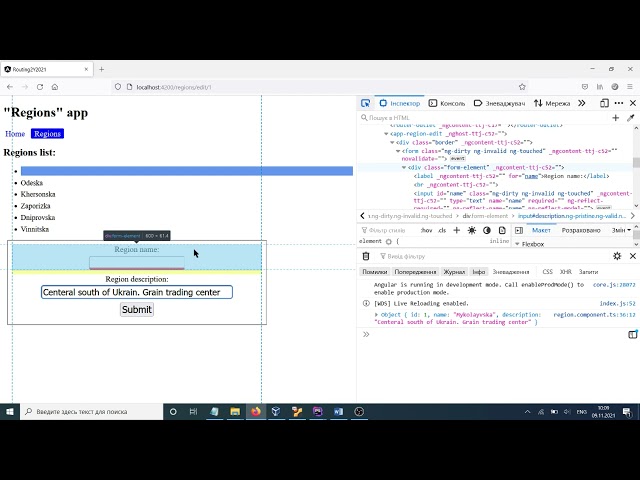Collapse the app-region-edit node
The image size is (640, 480).
pyautogui.click(x=386, y=134)
